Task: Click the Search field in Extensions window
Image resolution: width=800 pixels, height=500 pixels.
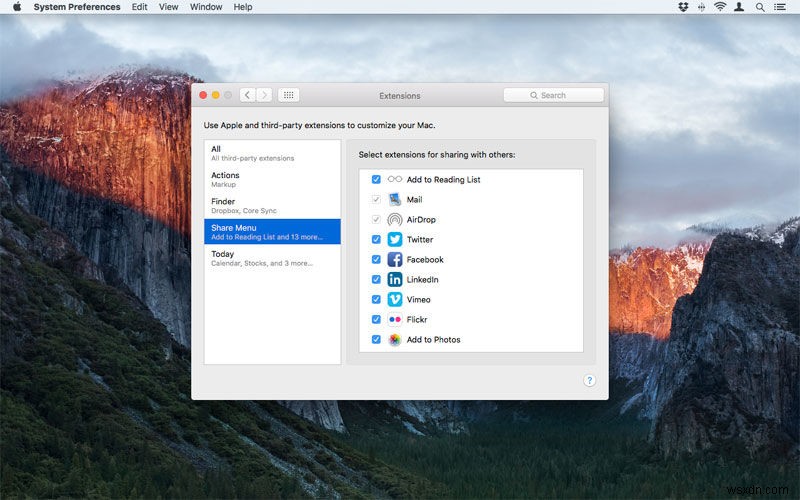Action: (x=554, y=95)
